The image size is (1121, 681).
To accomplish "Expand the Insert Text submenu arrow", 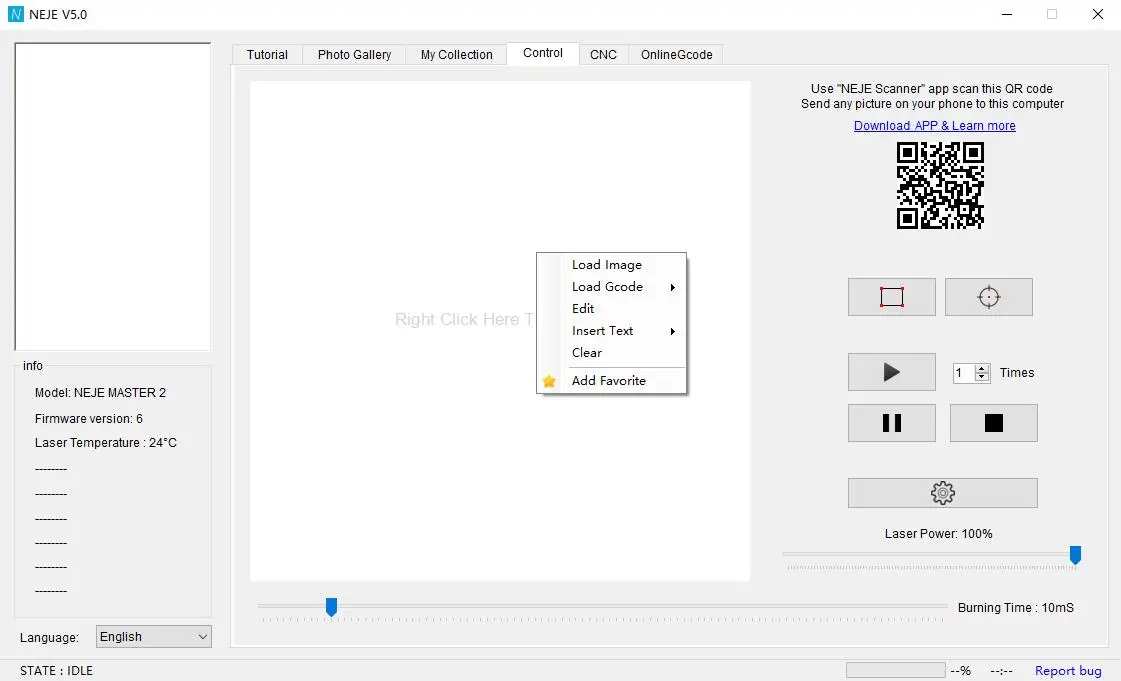I will point(673,332).
